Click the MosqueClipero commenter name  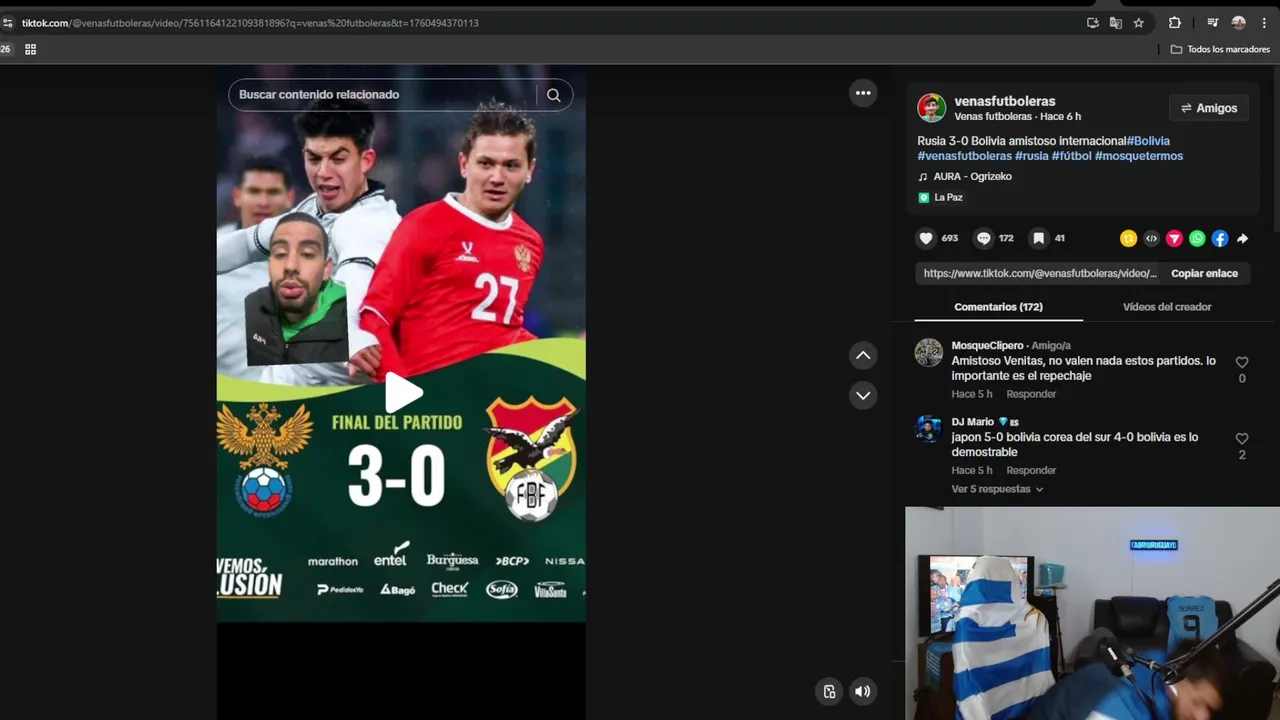987,345
